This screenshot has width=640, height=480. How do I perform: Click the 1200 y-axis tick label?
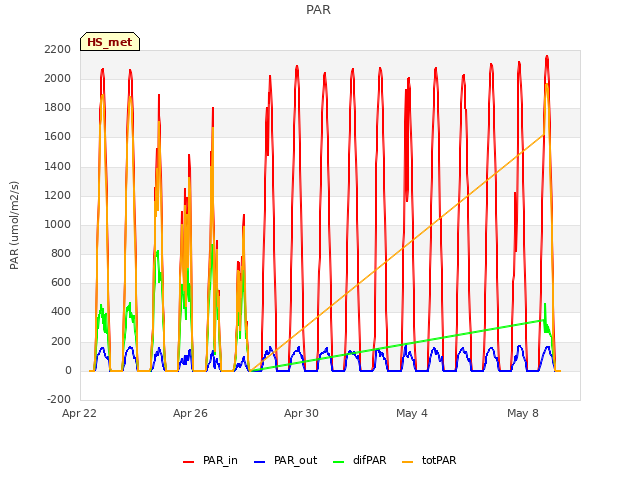(58, 196)
